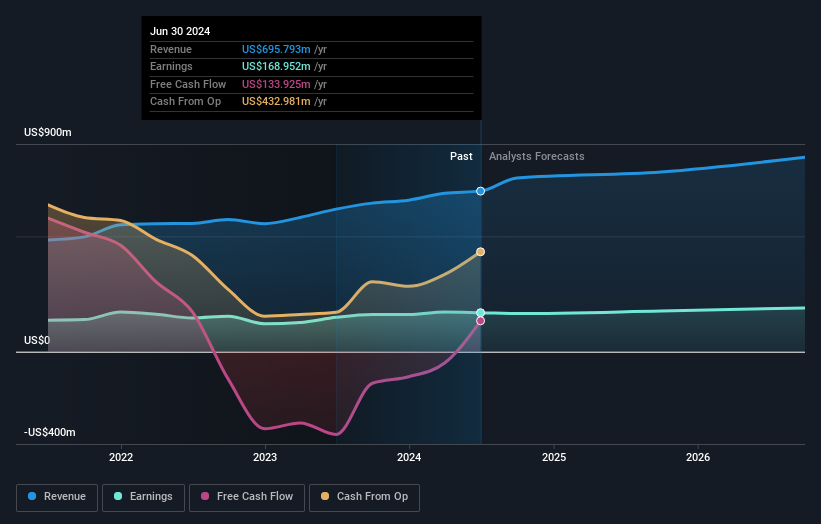Click the 2022 x-axis label
Image resolution: width=821 pixels, height=524 pixels.
[x=121, y=457]
